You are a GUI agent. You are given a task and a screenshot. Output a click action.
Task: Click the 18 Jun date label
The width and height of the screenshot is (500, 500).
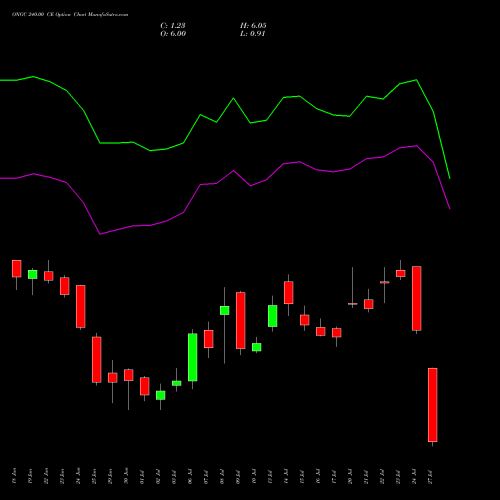pos(14,476)
